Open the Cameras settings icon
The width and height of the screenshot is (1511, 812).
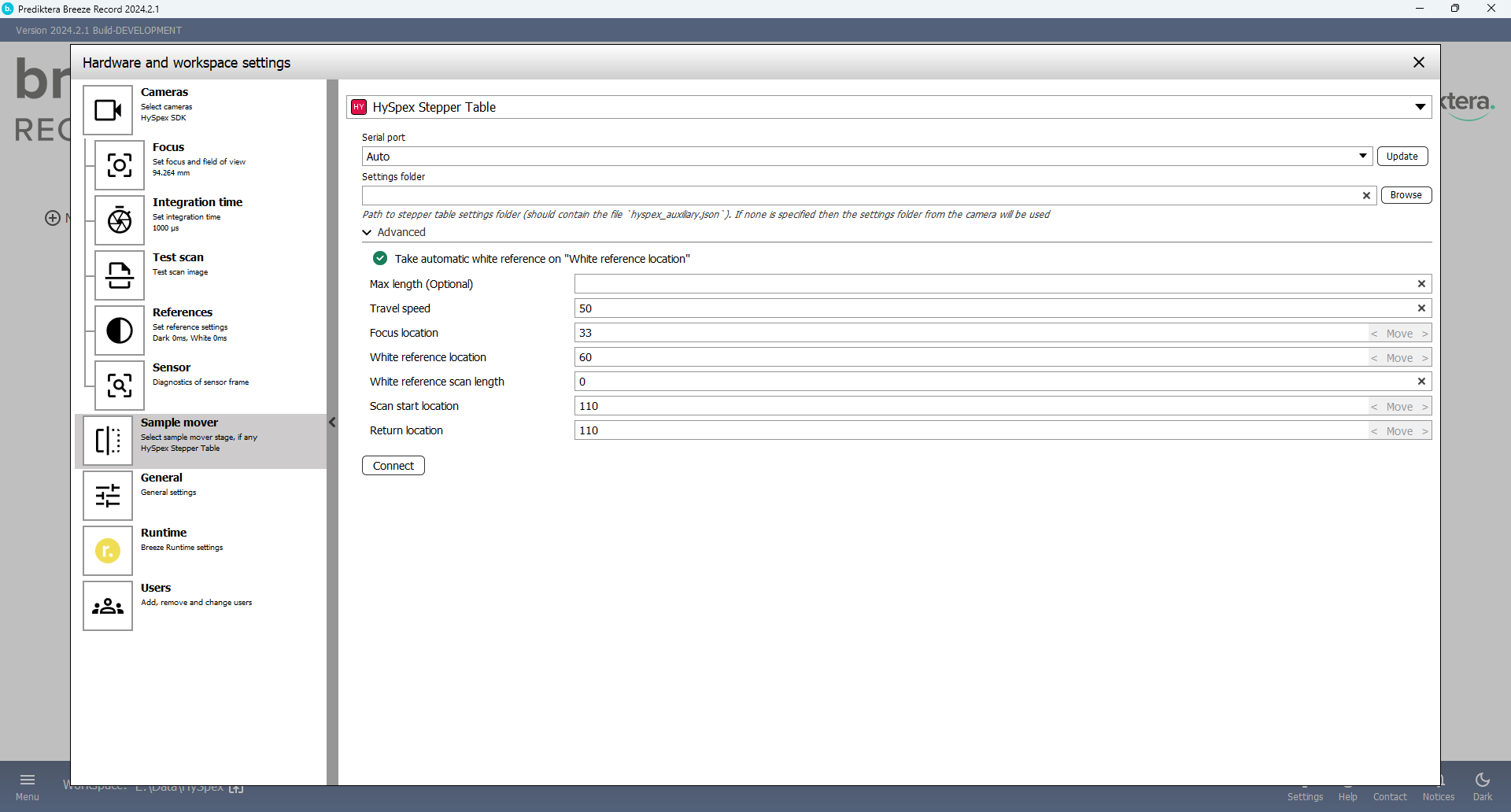tap(108, 110)
